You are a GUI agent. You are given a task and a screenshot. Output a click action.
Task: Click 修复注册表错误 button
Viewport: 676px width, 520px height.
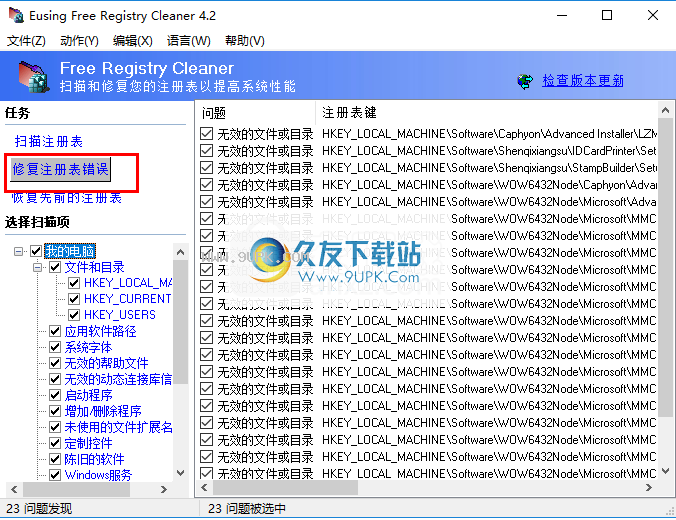point(60,169)
